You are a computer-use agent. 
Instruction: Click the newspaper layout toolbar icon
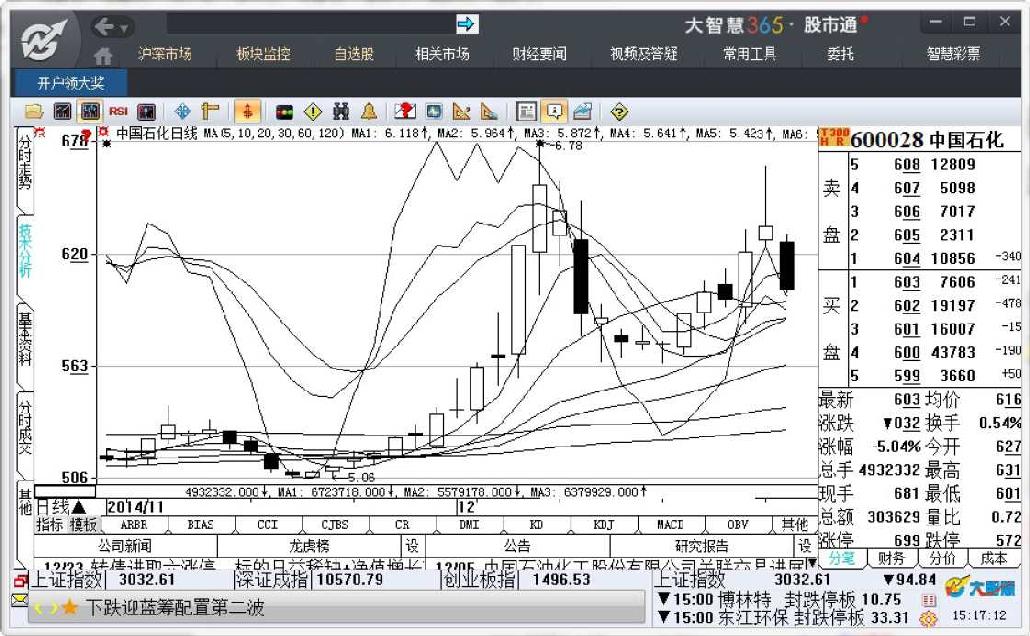526,112
